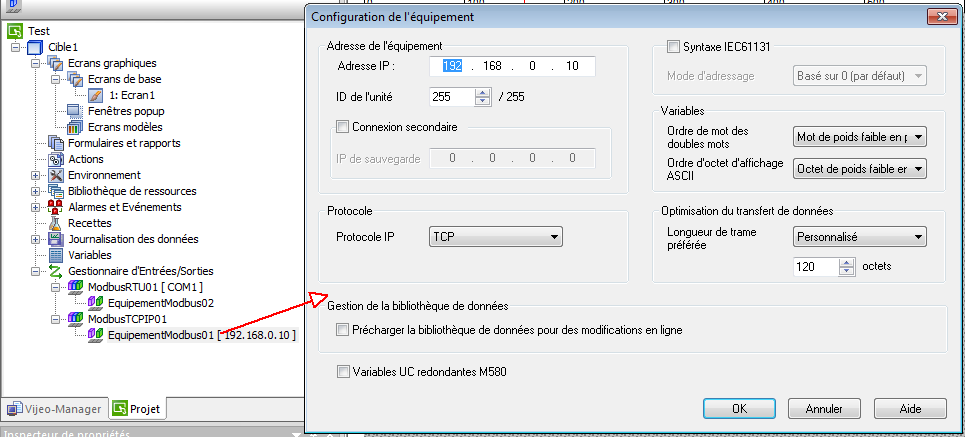Click the first octet of Adresse IP
Image resolution: width=965 pixels, height=437 pixels.
[x=452, y=66]
